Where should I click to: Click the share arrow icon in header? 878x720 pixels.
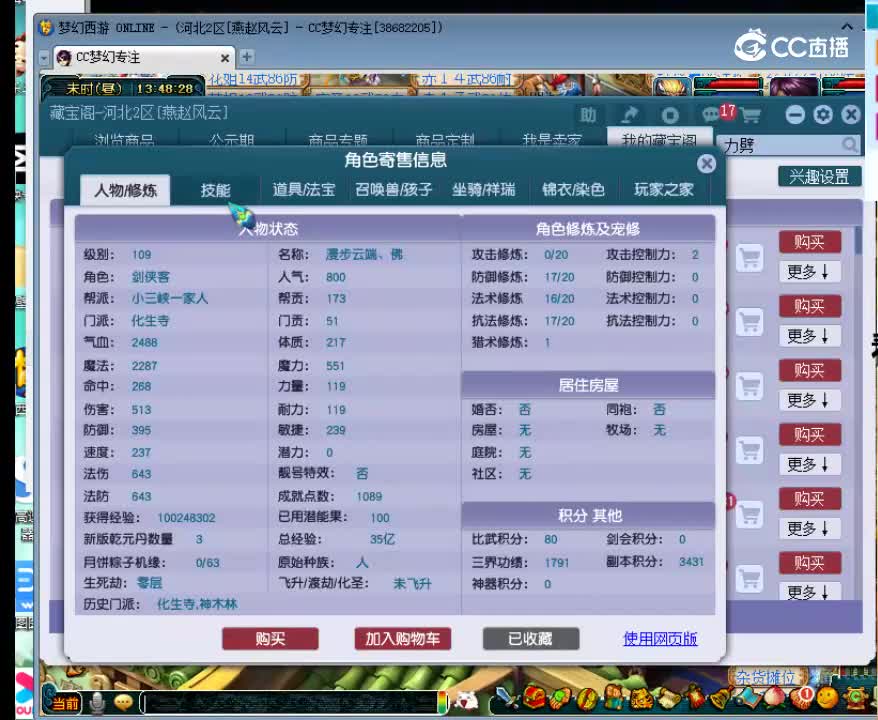630,115
